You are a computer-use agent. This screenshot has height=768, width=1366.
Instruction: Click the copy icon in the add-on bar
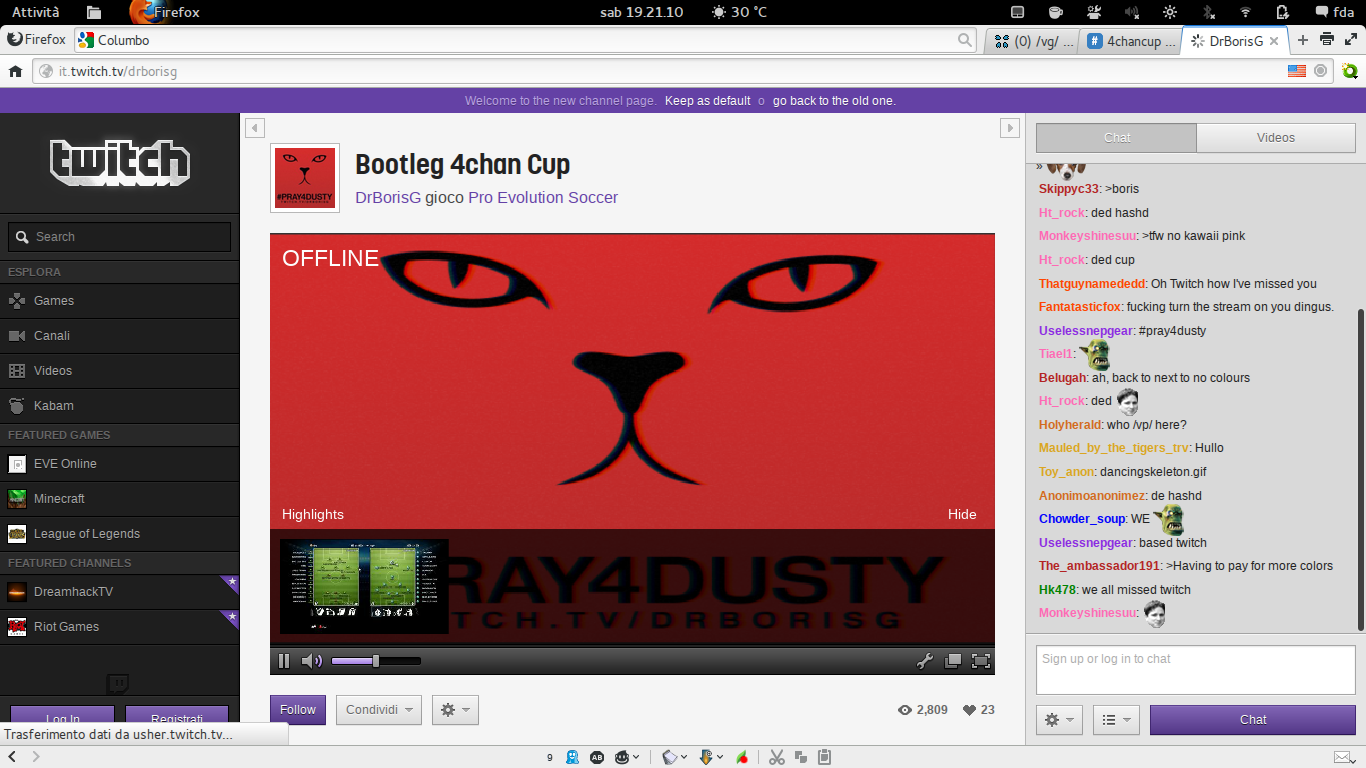pos(800,757)
